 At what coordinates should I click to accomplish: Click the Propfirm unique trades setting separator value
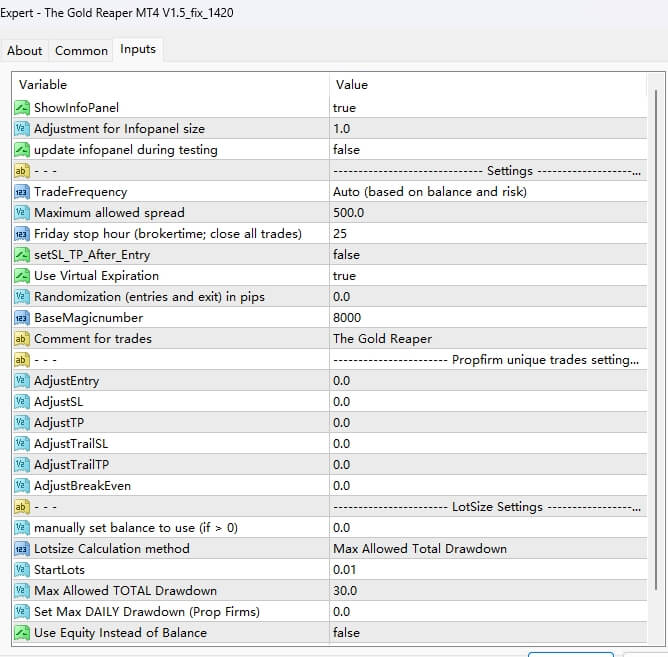488,360
